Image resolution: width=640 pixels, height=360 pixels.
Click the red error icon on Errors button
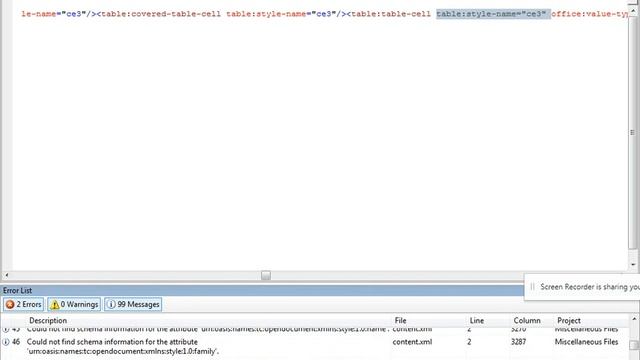point(10,304)
